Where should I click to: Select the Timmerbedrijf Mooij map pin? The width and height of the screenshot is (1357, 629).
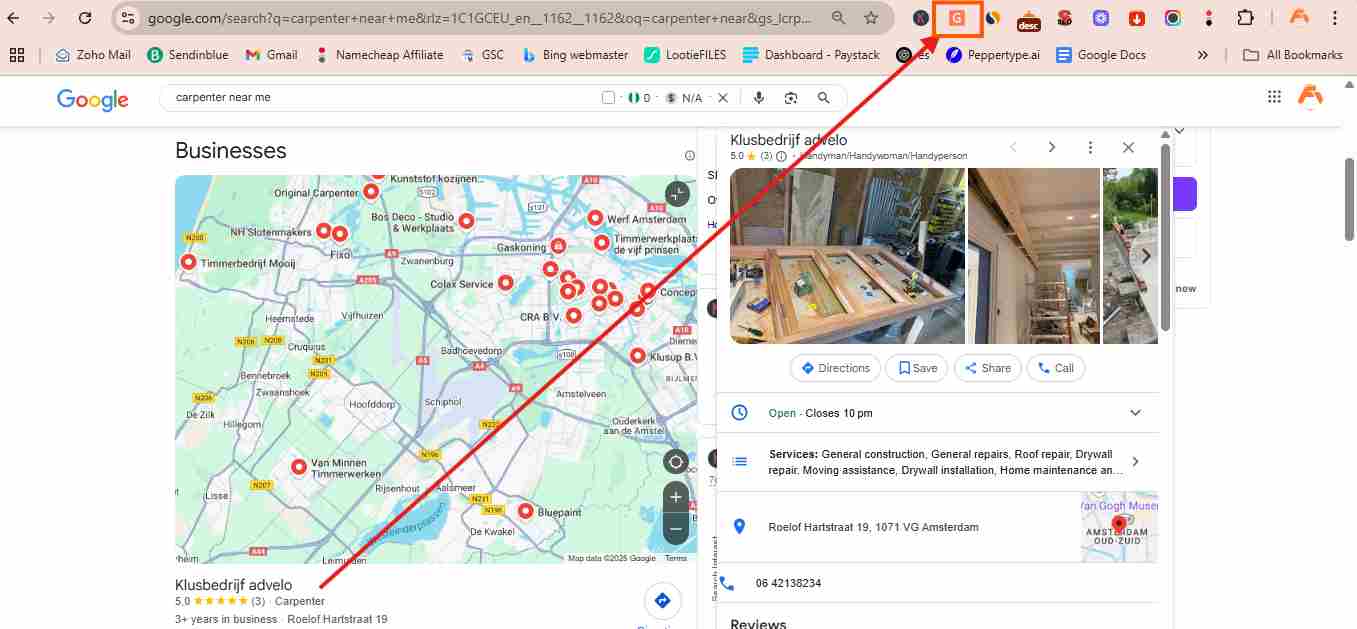[188, 263]
